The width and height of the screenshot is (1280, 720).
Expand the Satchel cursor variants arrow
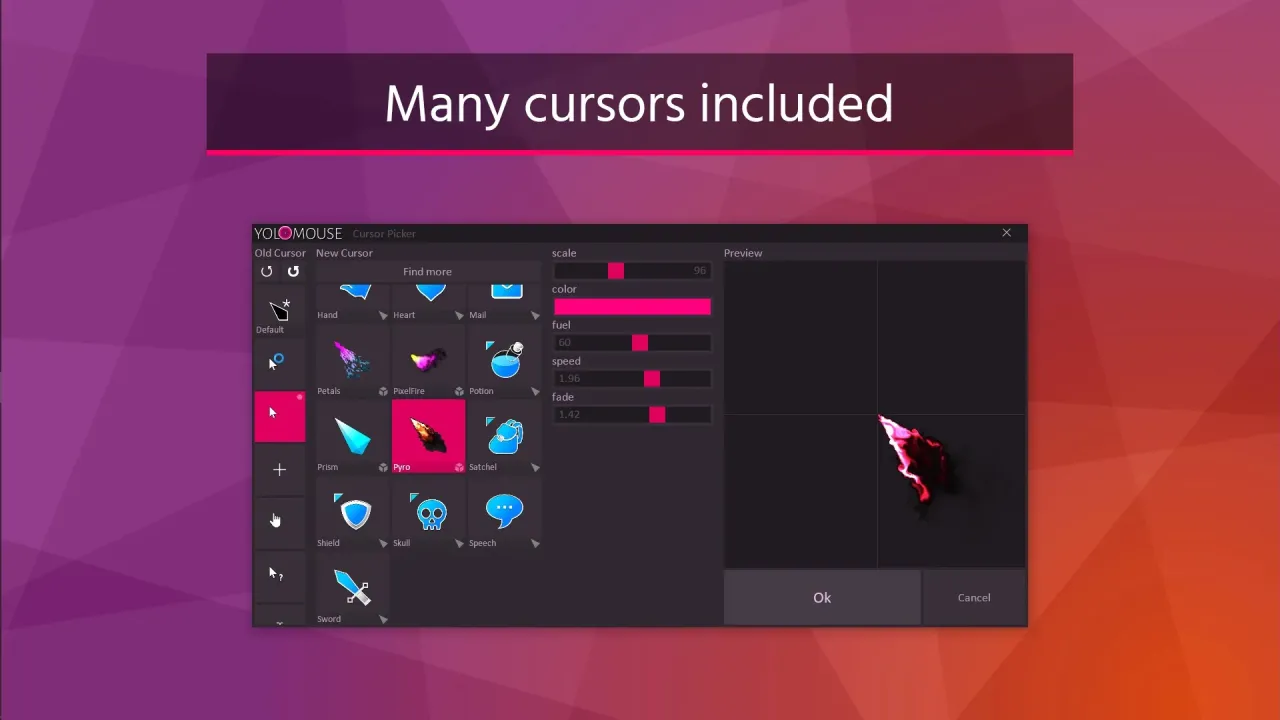click(x=535, y=467)
